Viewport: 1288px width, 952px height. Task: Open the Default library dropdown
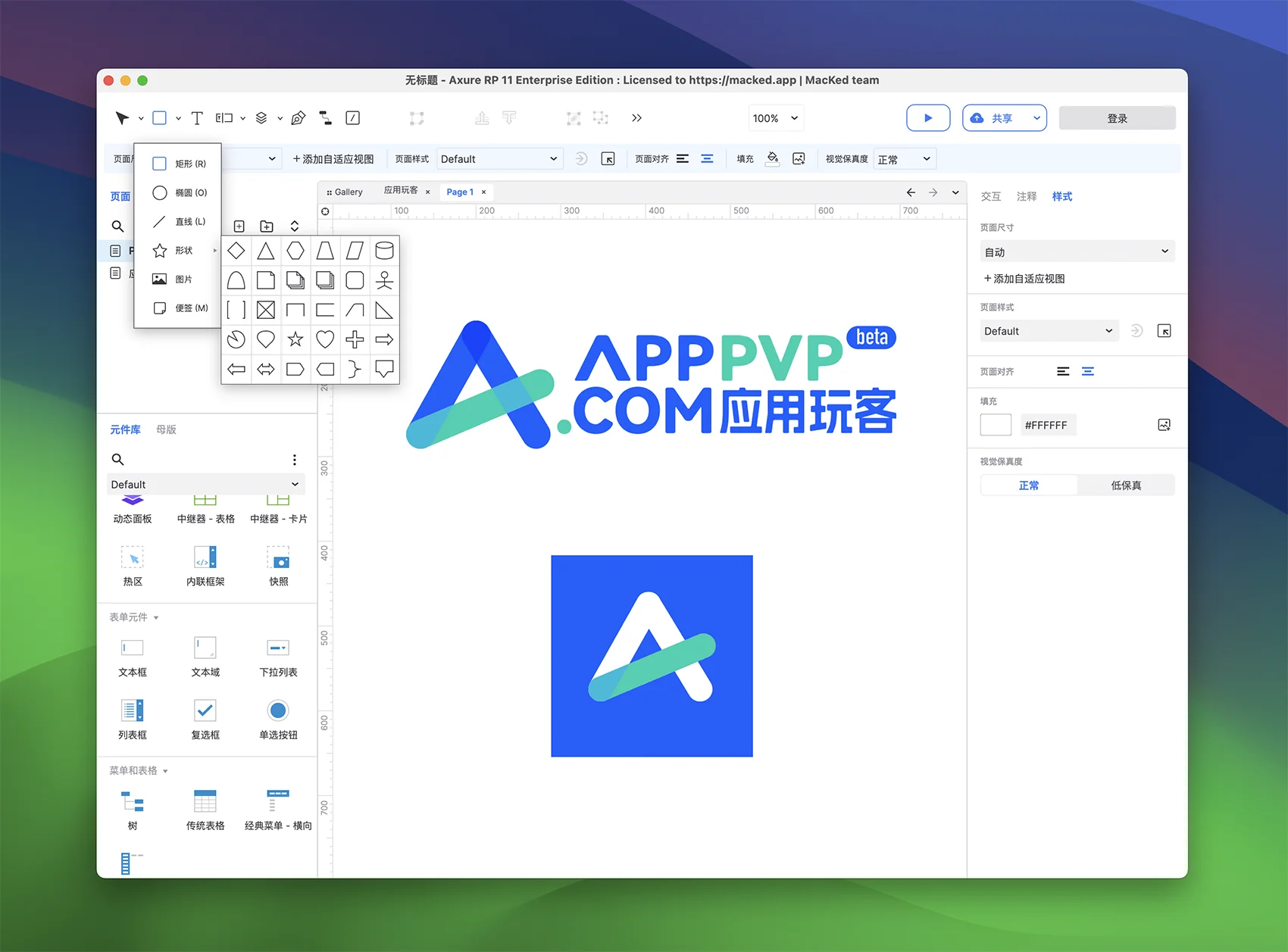pos(205,485)
